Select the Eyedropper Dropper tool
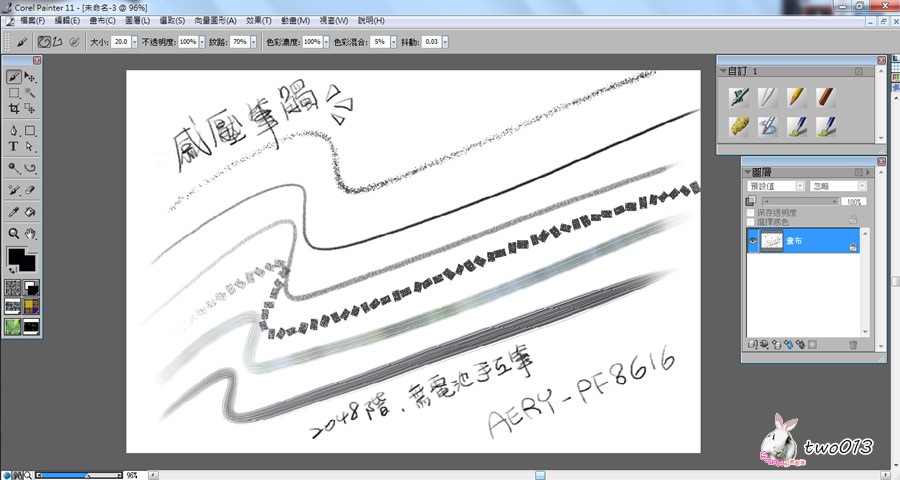This screenshot has height=480, width=900. coord(14,212)
